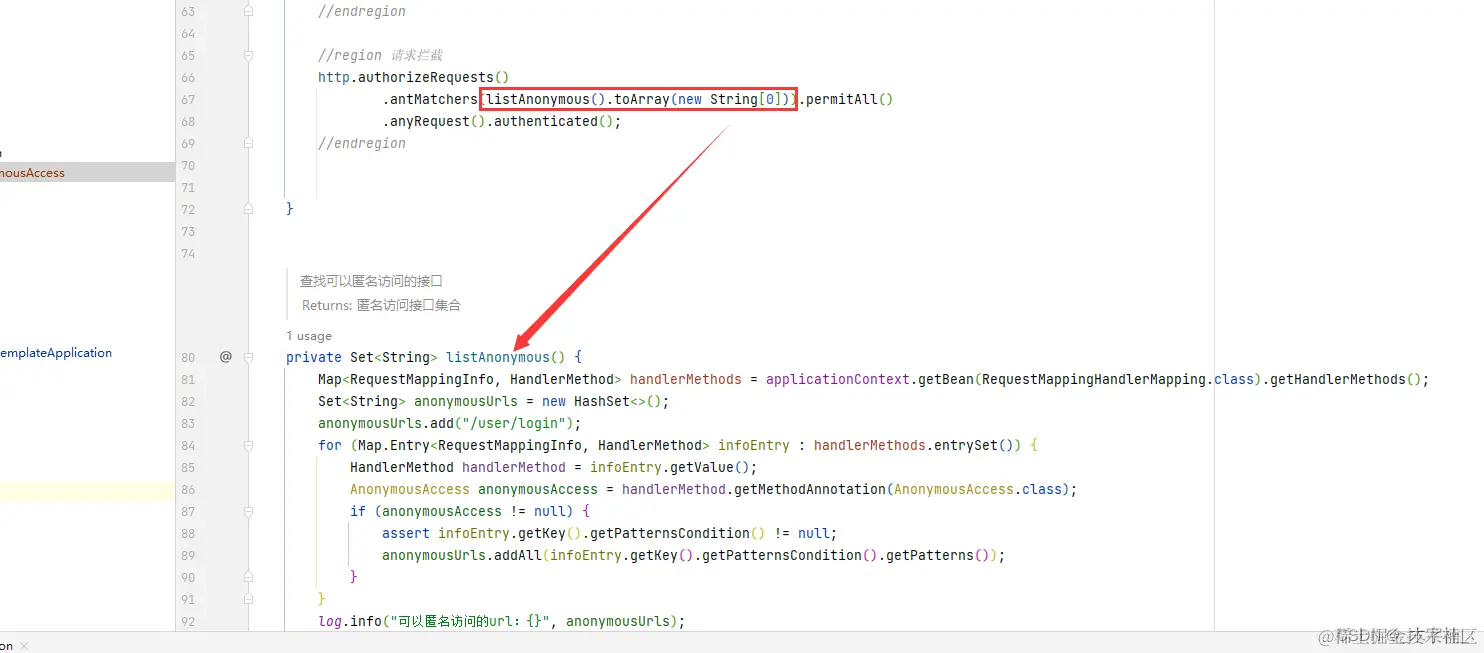Image resolution: width=1484 pixels, height=653 pixels.
Task: Click the 'Returns: 匿名访问接口集合' doc line
Action: tap(381, 305)
